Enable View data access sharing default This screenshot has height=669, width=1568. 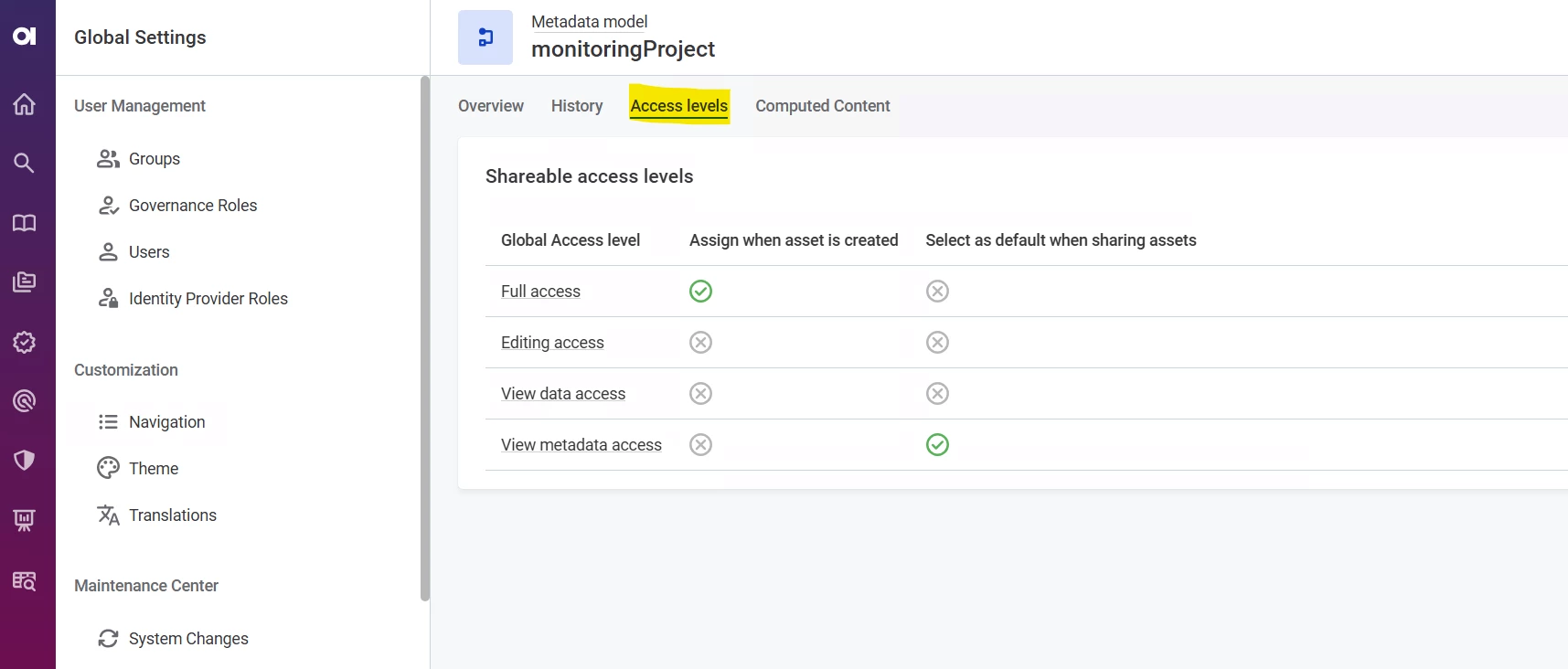(x=937, y=394)
